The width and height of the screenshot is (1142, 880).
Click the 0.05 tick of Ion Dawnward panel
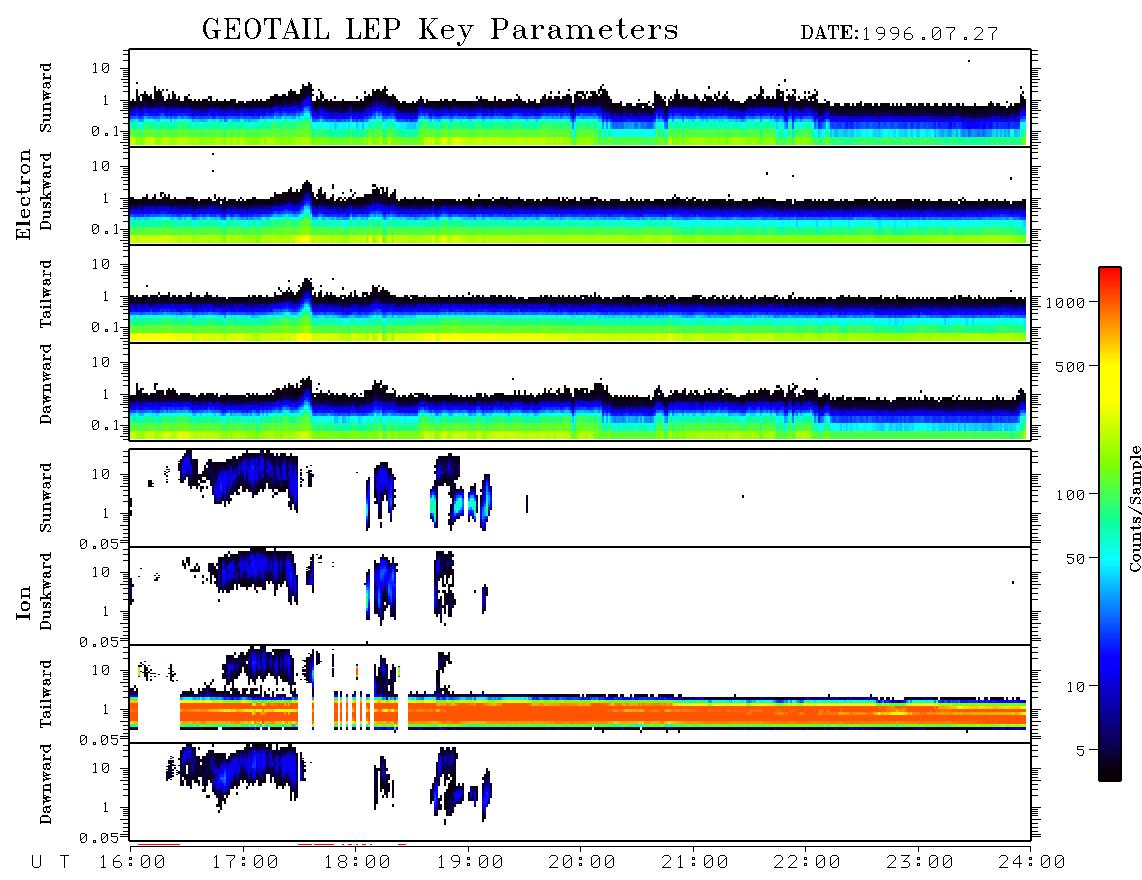[x=99, y=838]
